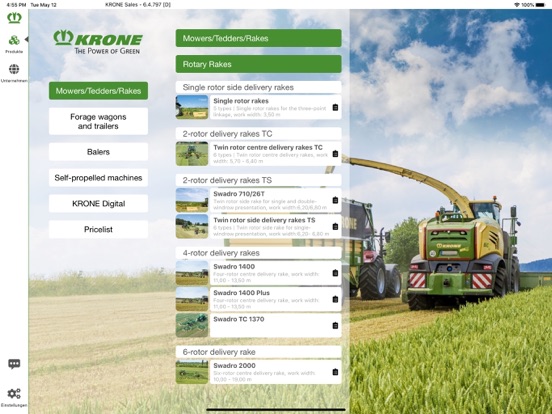Open KRONE Digital category

[98, 203]
